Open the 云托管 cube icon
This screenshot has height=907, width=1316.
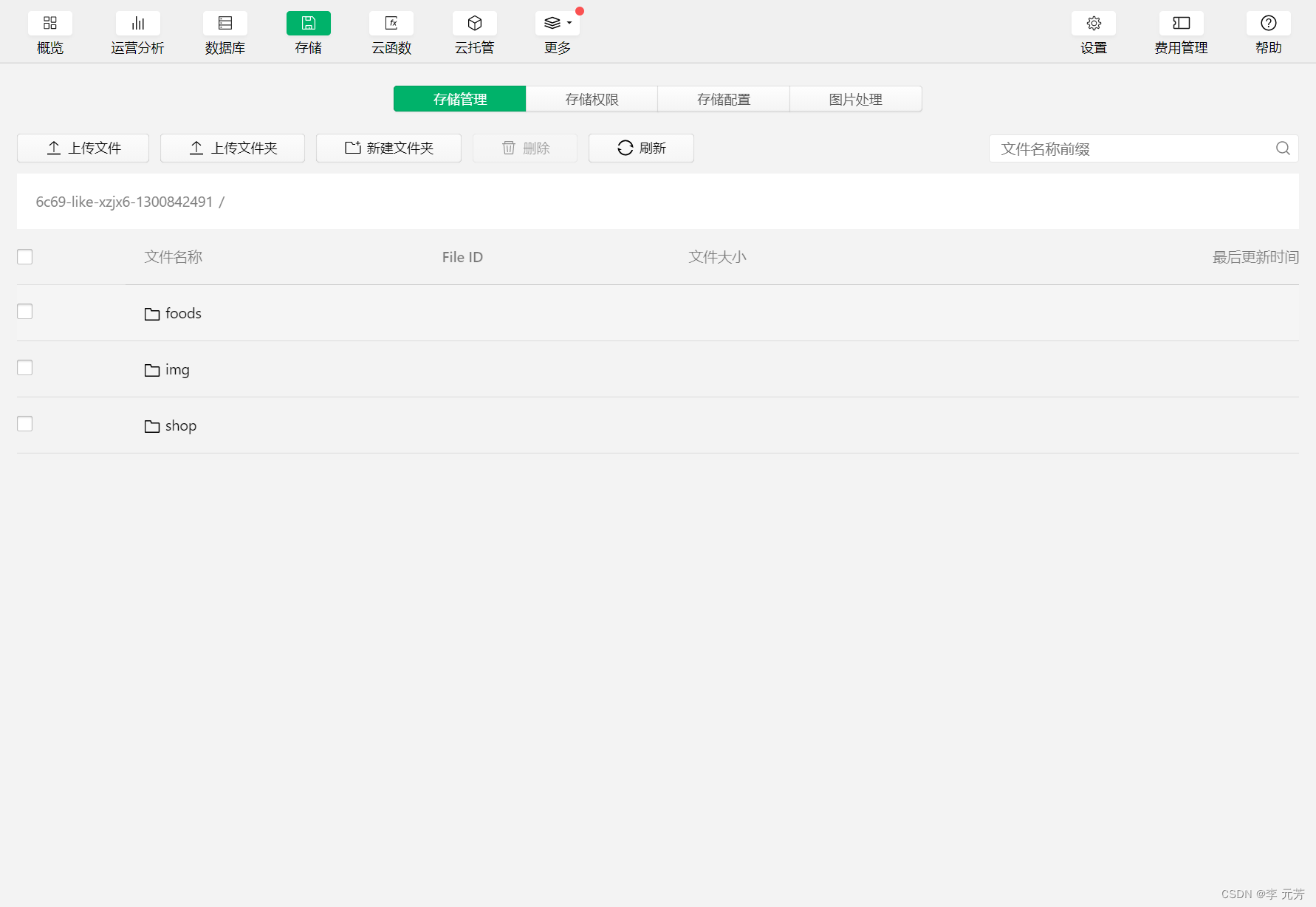pyautogui.click(x=475, y=24)
